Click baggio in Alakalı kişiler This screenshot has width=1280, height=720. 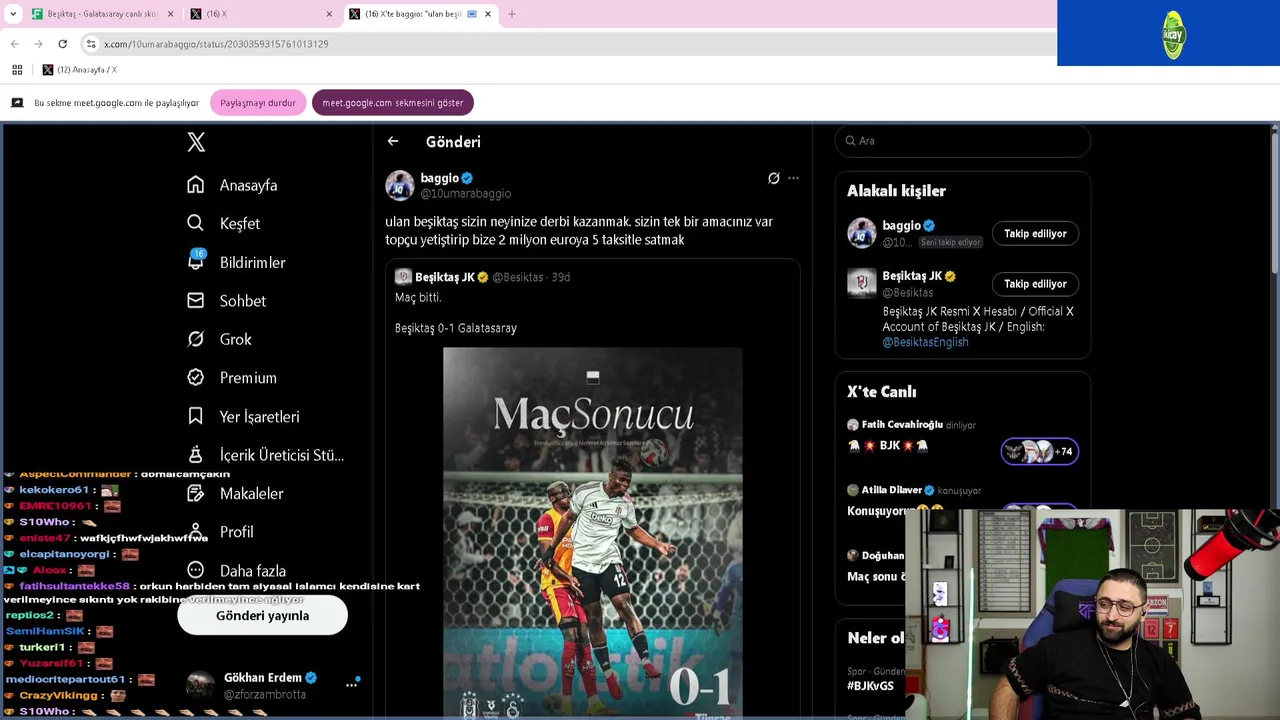901,226
